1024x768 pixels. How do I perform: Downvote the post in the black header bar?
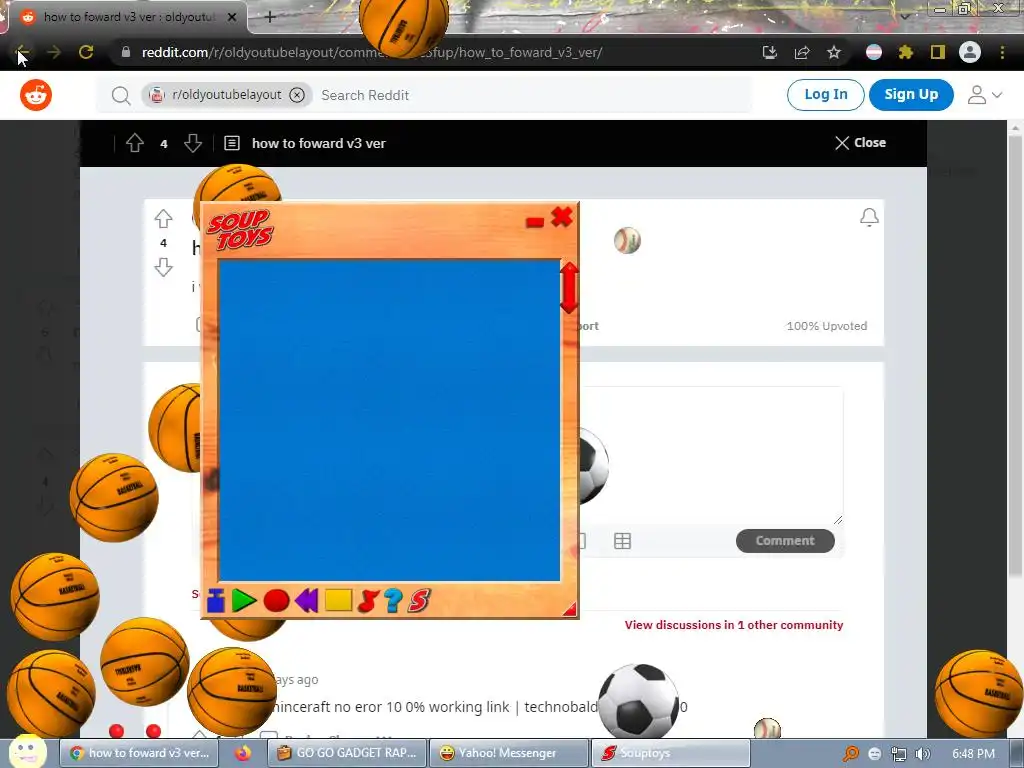[x=193, y=143]
